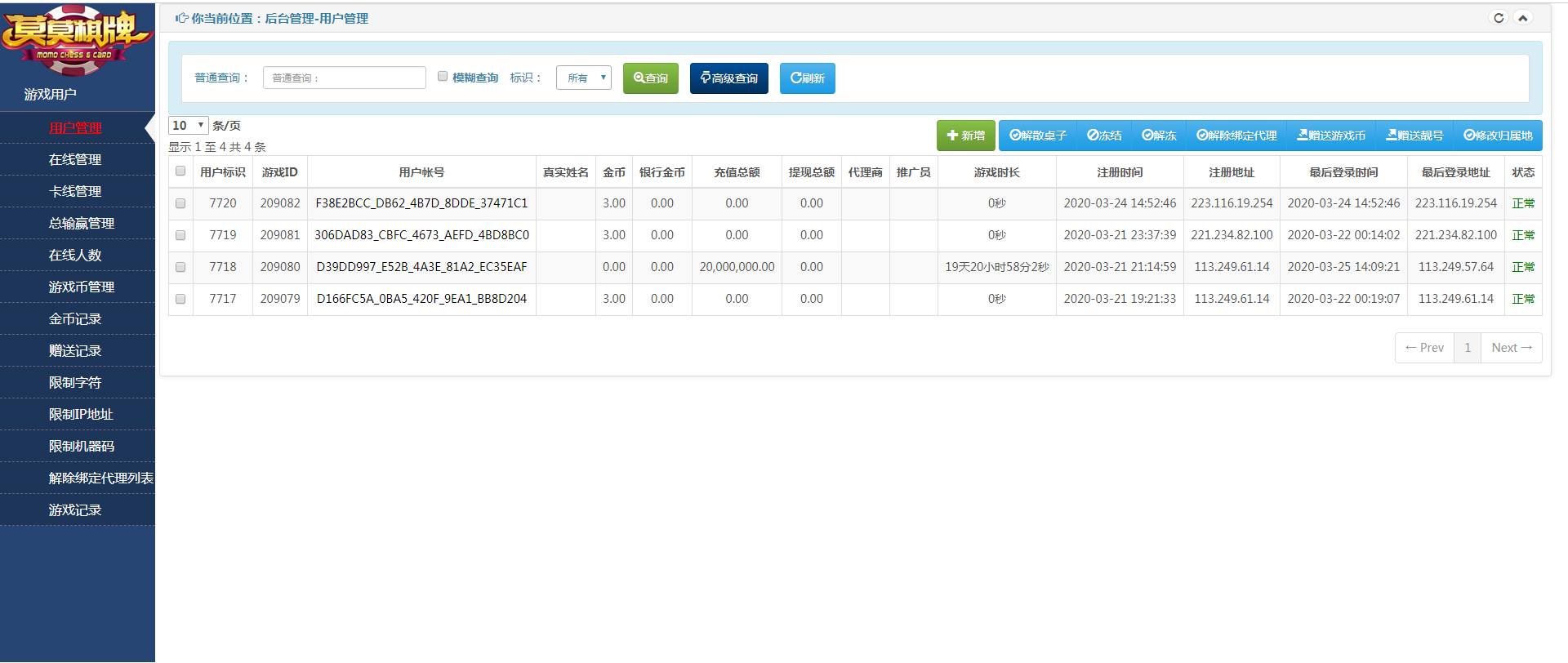Collapse the panel with the chevron-up icon

pos(1522,18)
